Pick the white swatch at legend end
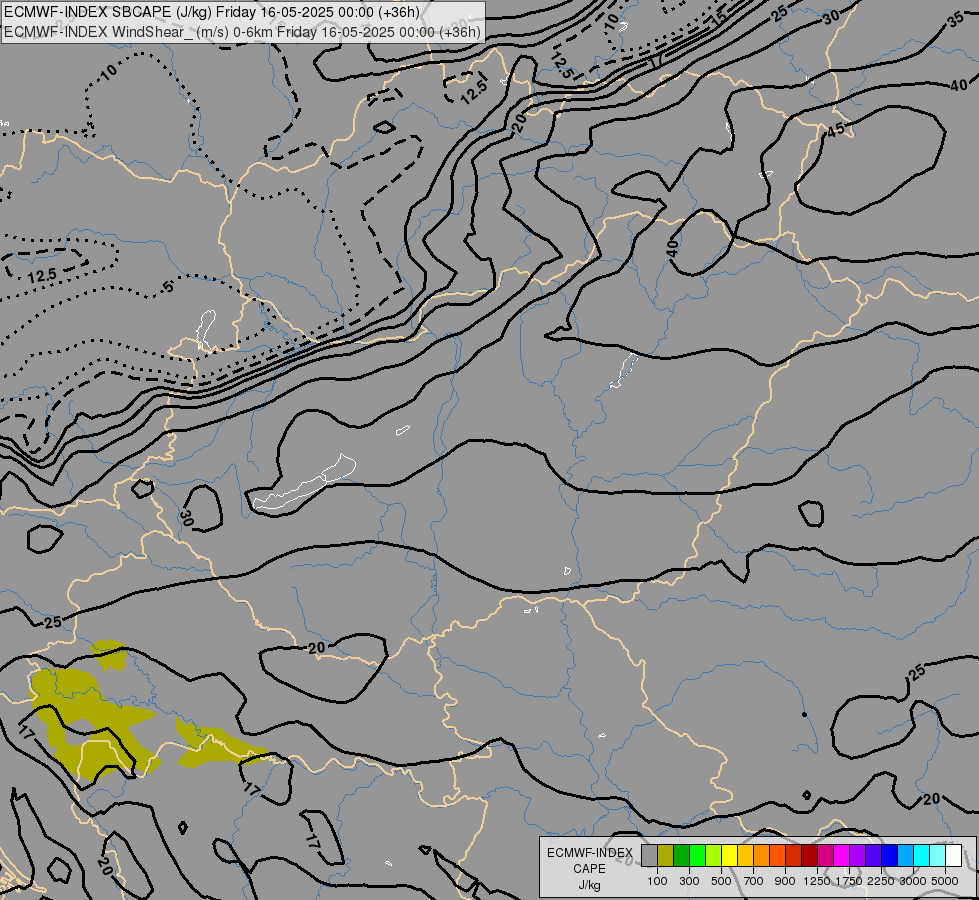The image size is (979, 900). click(x=954, y=855)
